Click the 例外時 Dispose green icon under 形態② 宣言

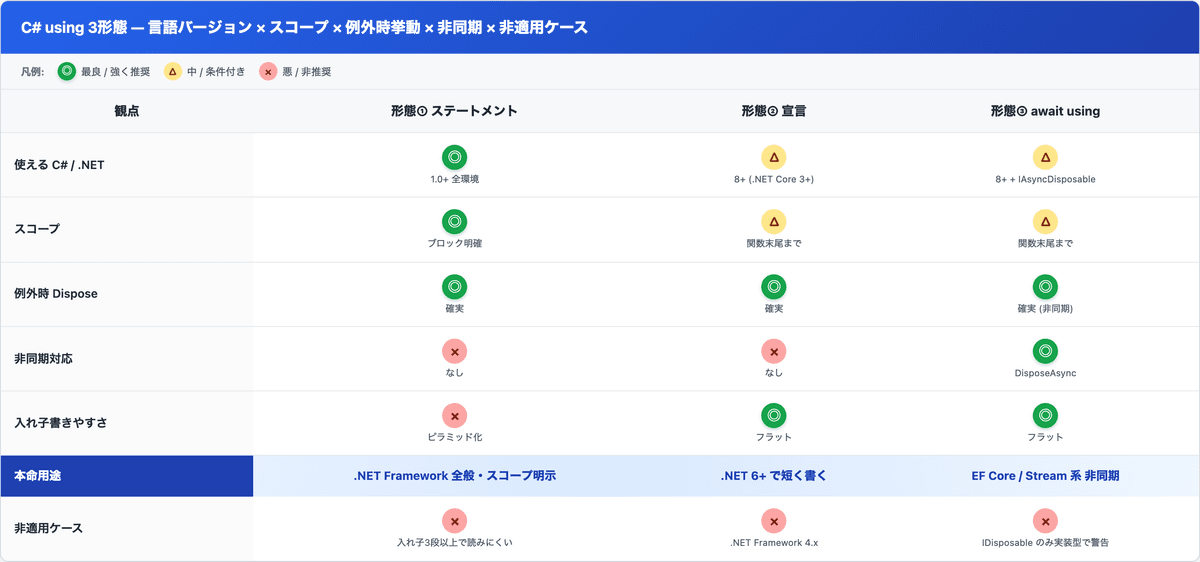tap(773, 287)
